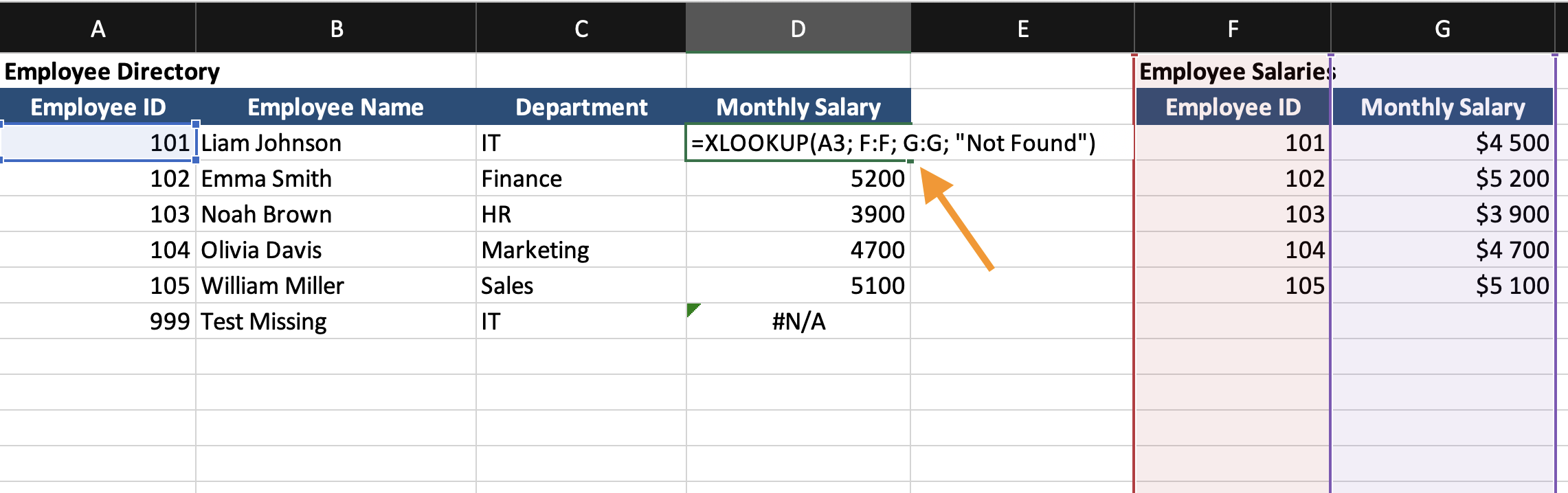Select column B header
Image resolution: width=1568 pixels, height=493 pixels.
tap(336, 29)
